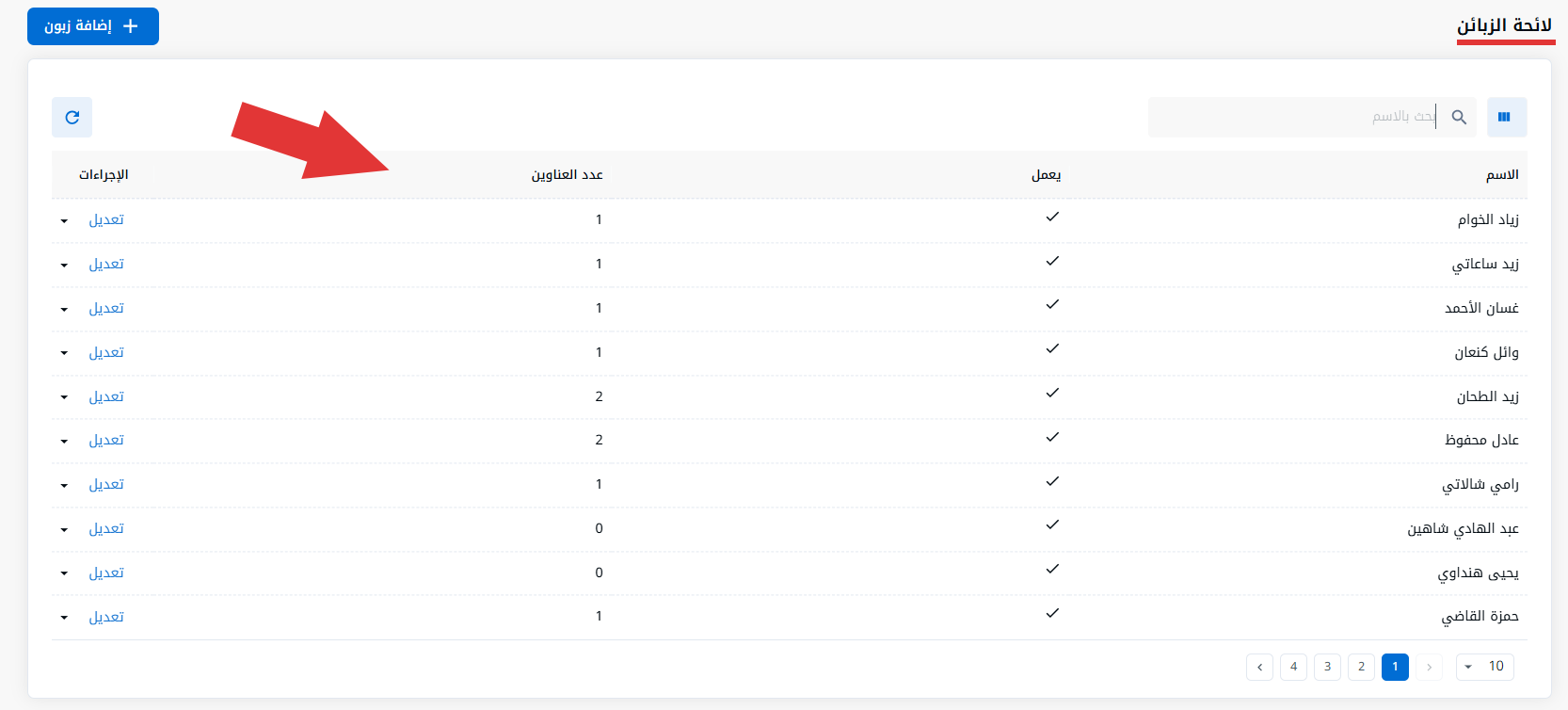Expand actions arrow for عبد الهادي شاهين
Screen dimensions: 1568x710
click(64, 530)
